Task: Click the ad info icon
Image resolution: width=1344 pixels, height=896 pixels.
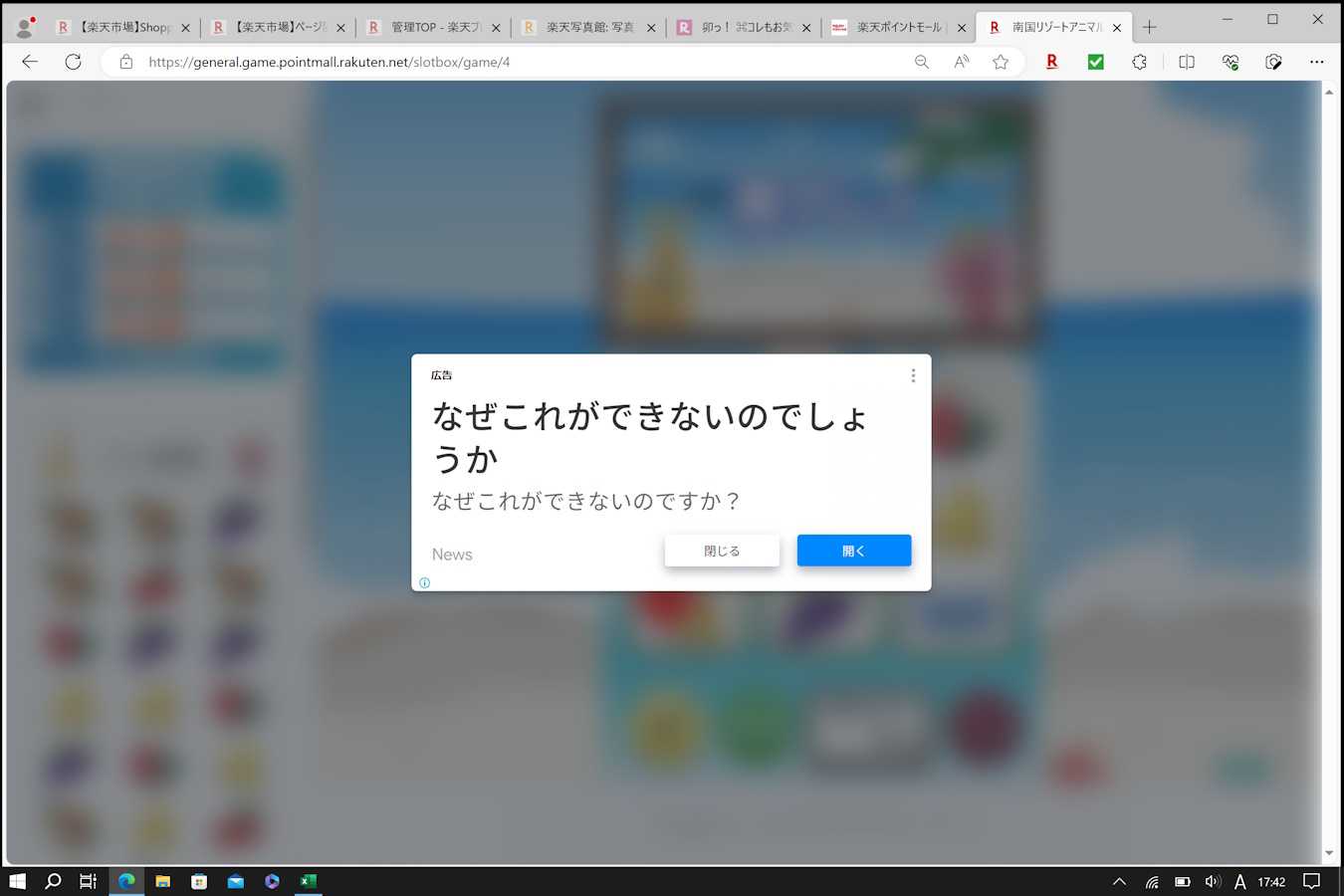Action: 424,583
